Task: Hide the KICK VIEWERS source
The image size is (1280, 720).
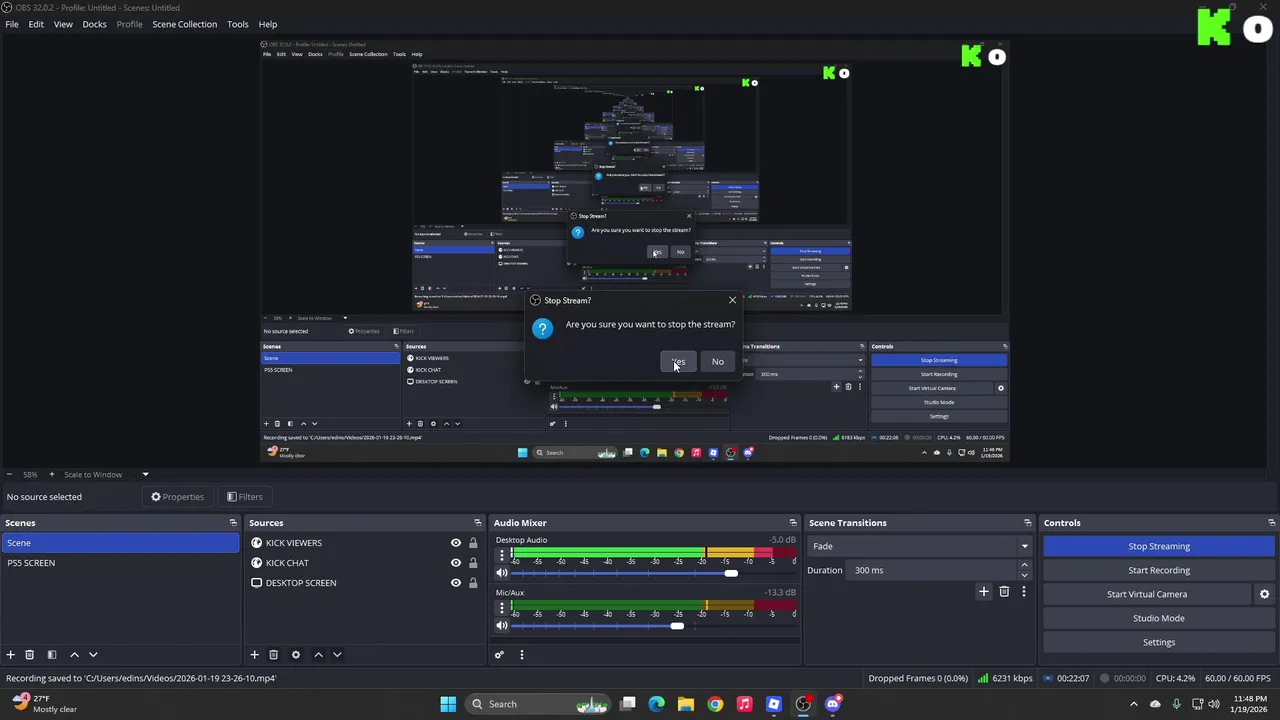Action: pos(456,543)
